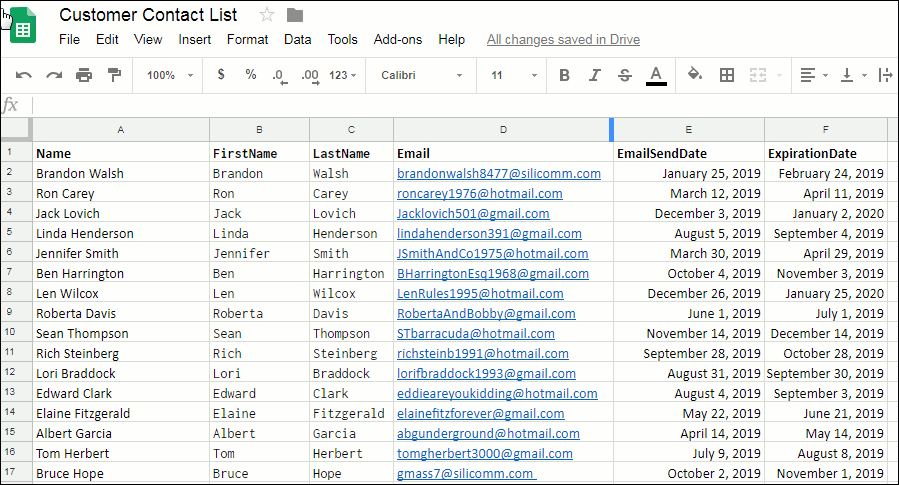Image resolution: width=899 pixels, height=485 pixels.
Task: Format as currency with dollar sign icon
Action: click(x=221, y=75)
